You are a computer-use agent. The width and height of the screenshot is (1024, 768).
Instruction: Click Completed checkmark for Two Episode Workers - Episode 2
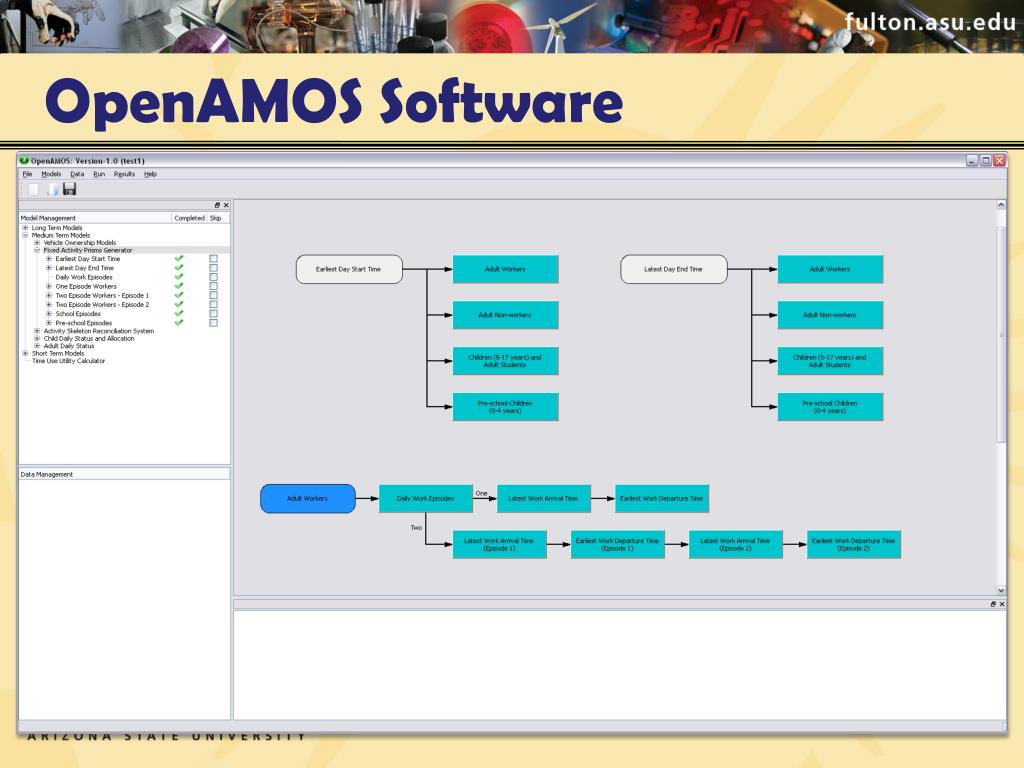point(179,304)
